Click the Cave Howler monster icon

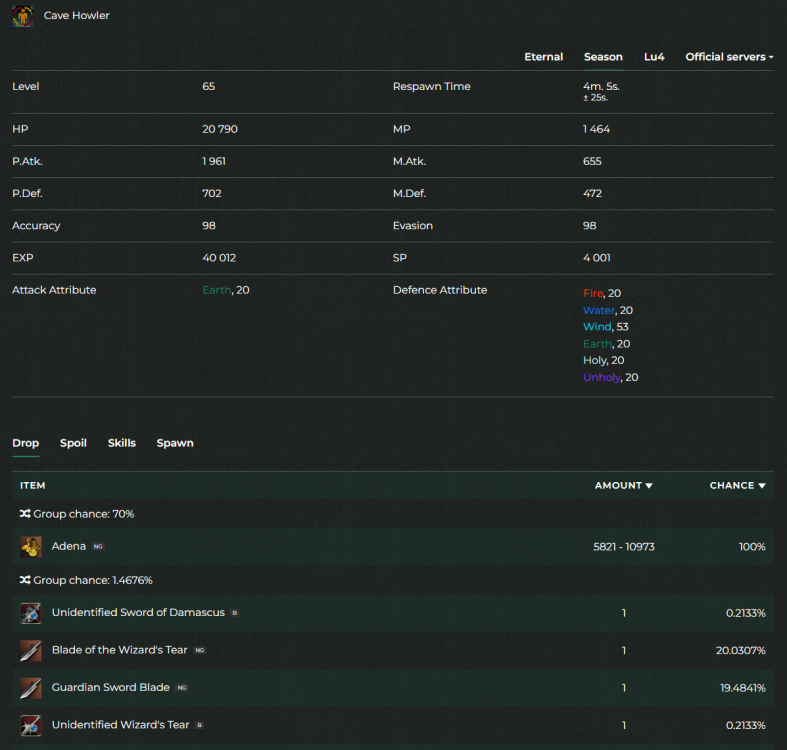[22, 16]
